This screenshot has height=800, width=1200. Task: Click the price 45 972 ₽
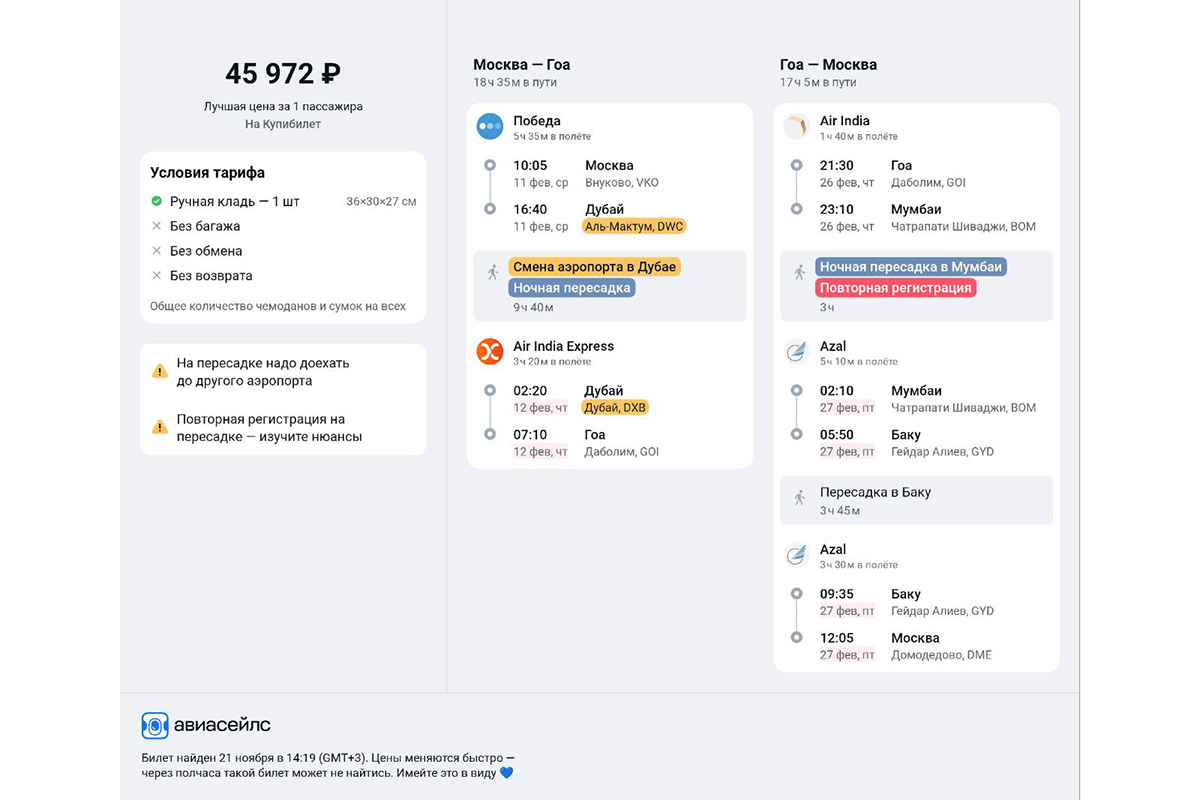pos(282,73)
